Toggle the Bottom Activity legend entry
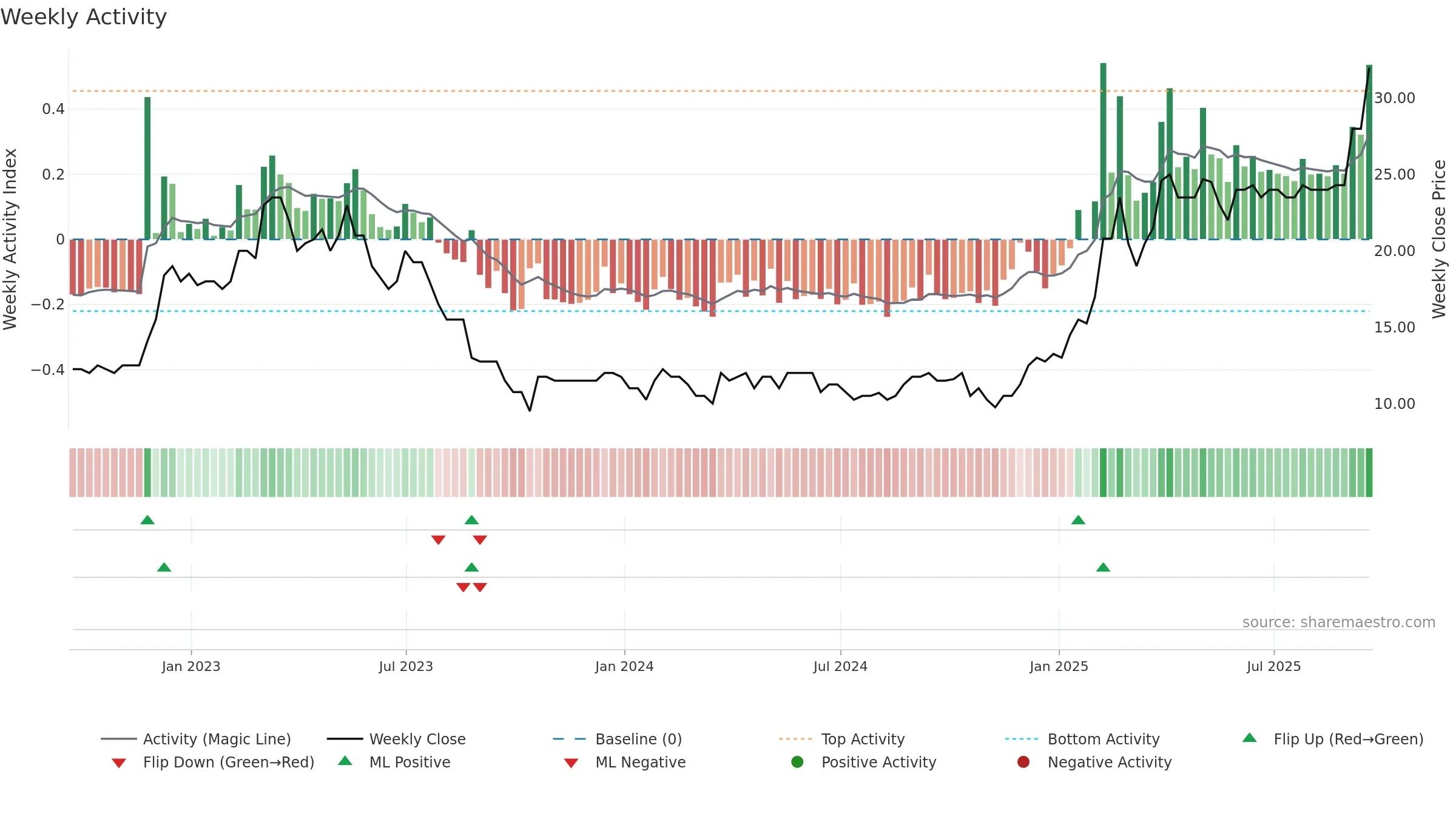The image size is (1456, 819). click(x=1082, y=739)
